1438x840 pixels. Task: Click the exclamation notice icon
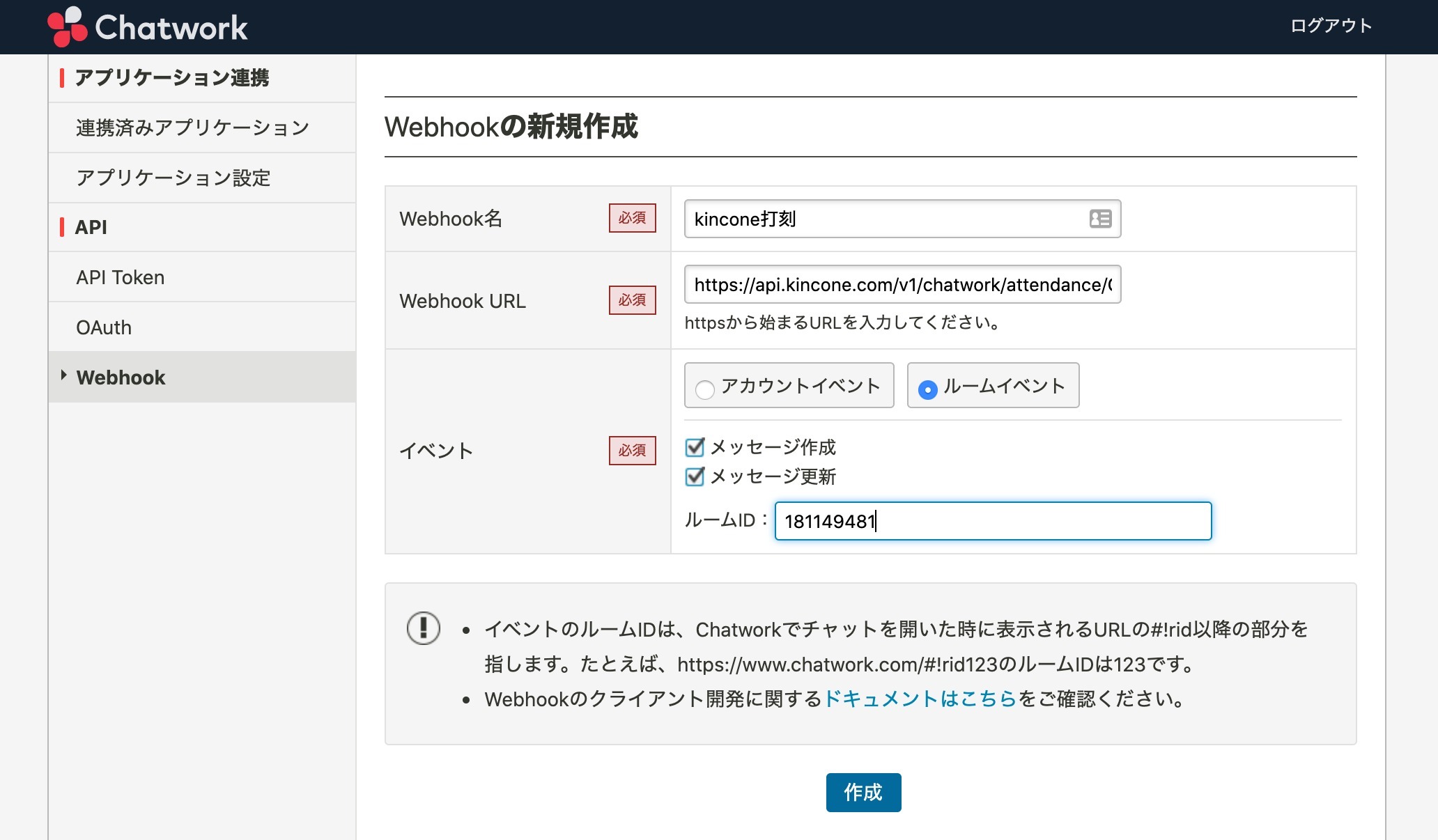click(x=424, y=628)
